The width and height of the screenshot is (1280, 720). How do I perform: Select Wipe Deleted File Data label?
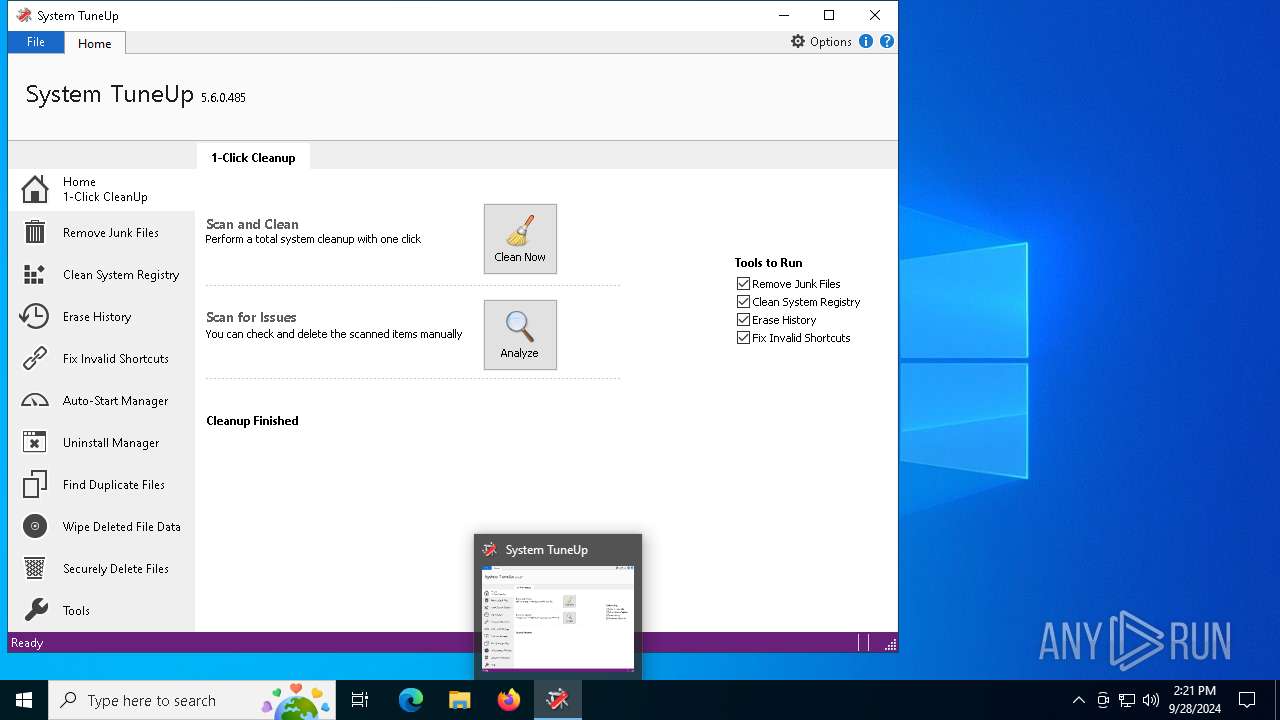point(122,526)
